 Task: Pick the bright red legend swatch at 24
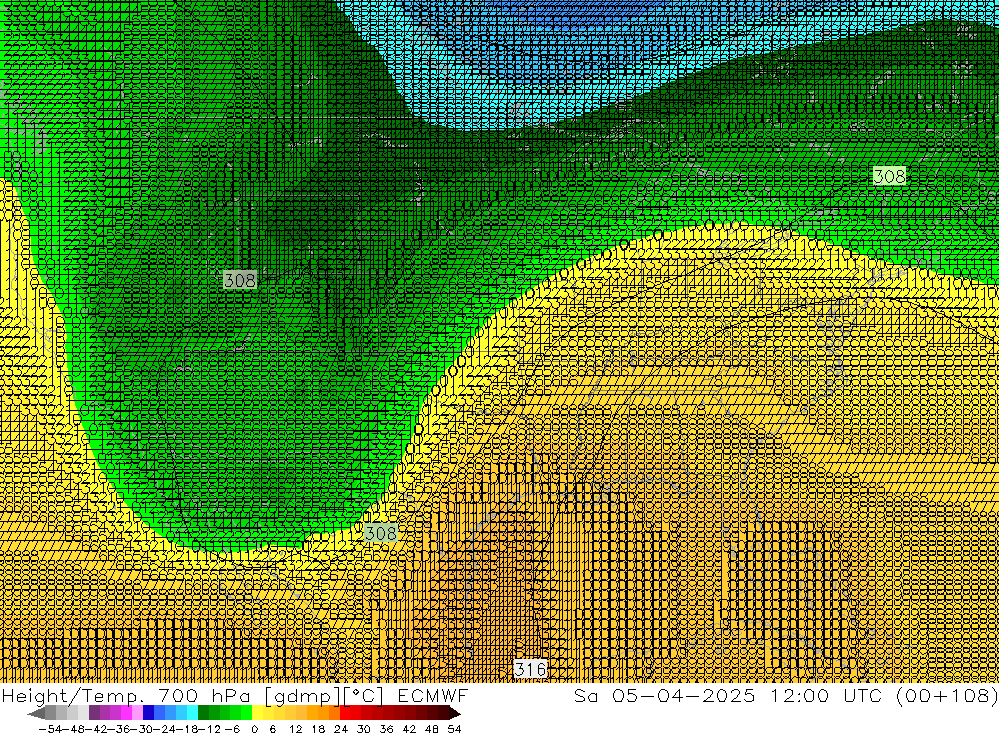(x=345, y=713)
